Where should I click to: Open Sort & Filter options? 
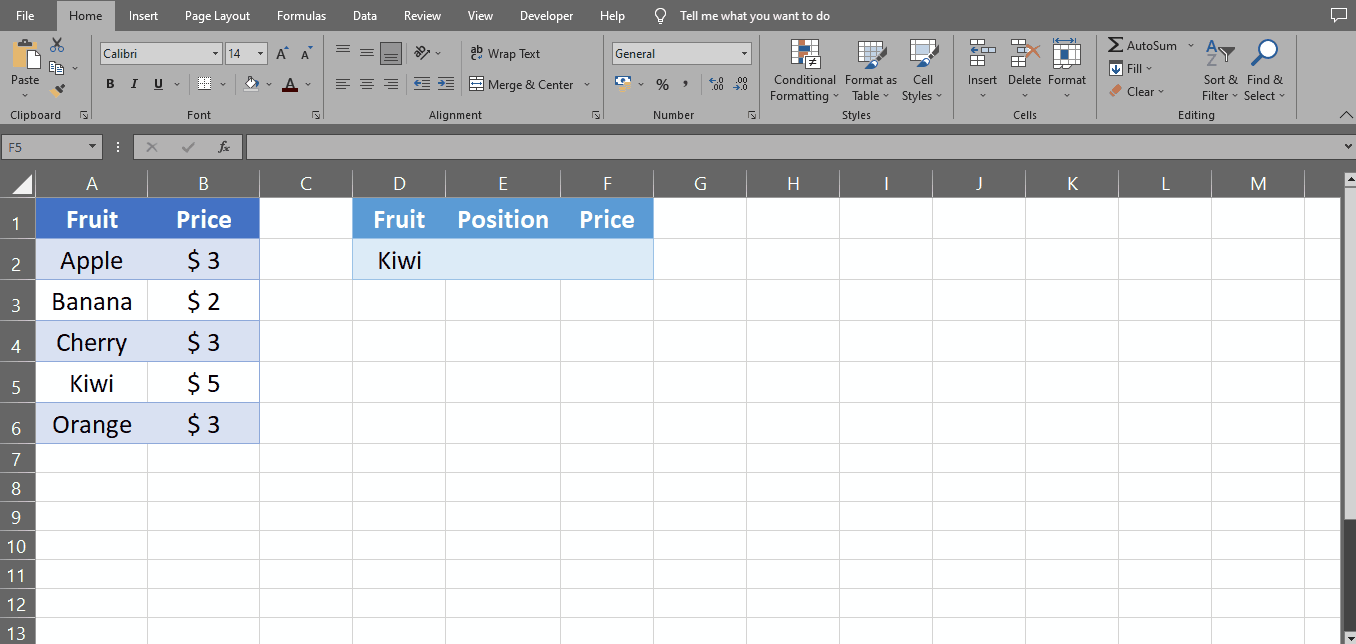1219,70
